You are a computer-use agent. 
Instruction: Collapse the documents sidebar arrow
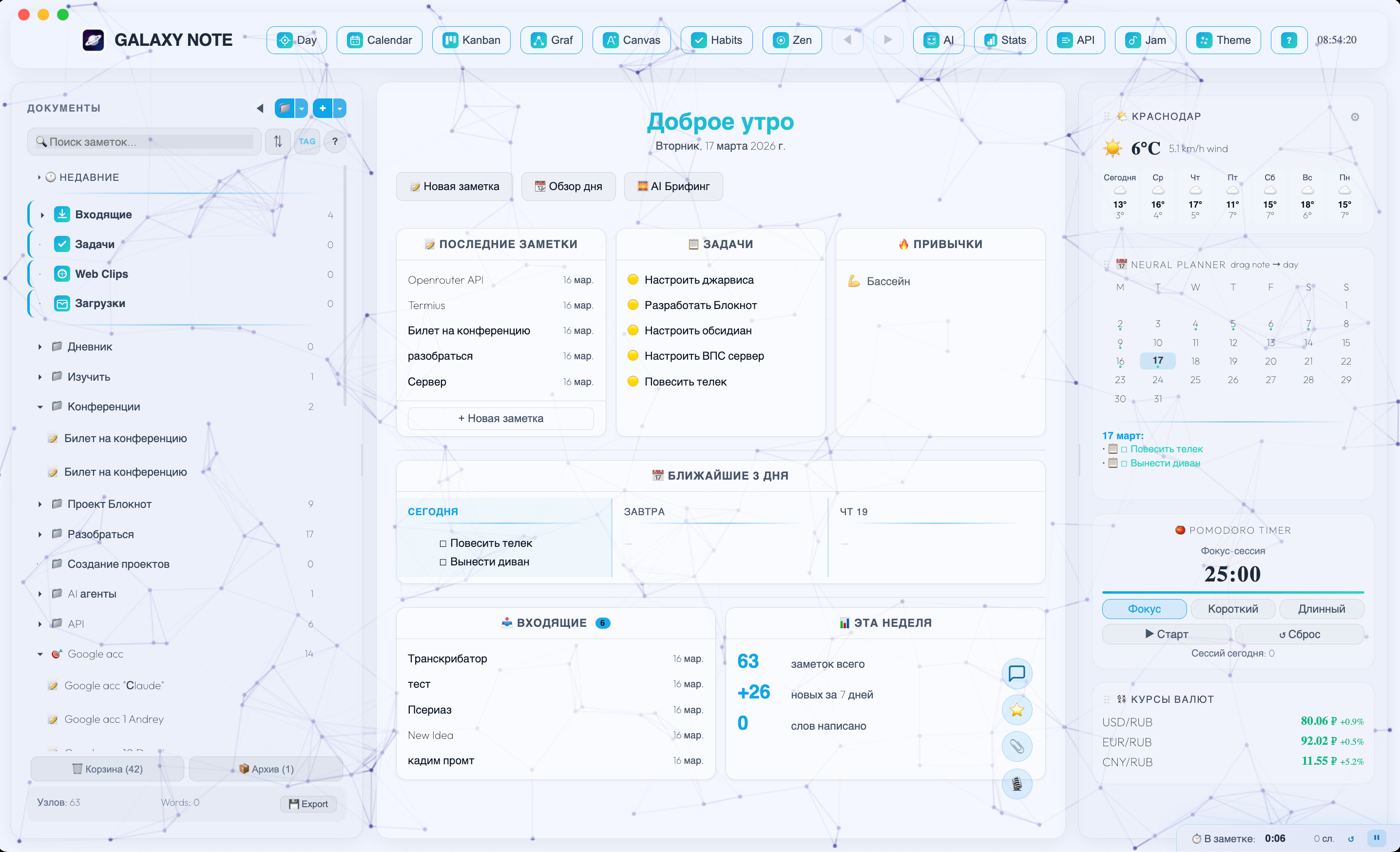tap(260, 108)
